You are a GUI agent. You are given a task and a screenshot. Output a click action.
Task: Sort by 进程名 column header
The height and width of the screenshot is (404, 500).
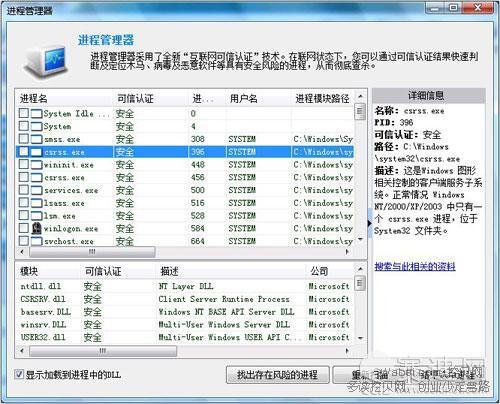(x=64, y=98)
